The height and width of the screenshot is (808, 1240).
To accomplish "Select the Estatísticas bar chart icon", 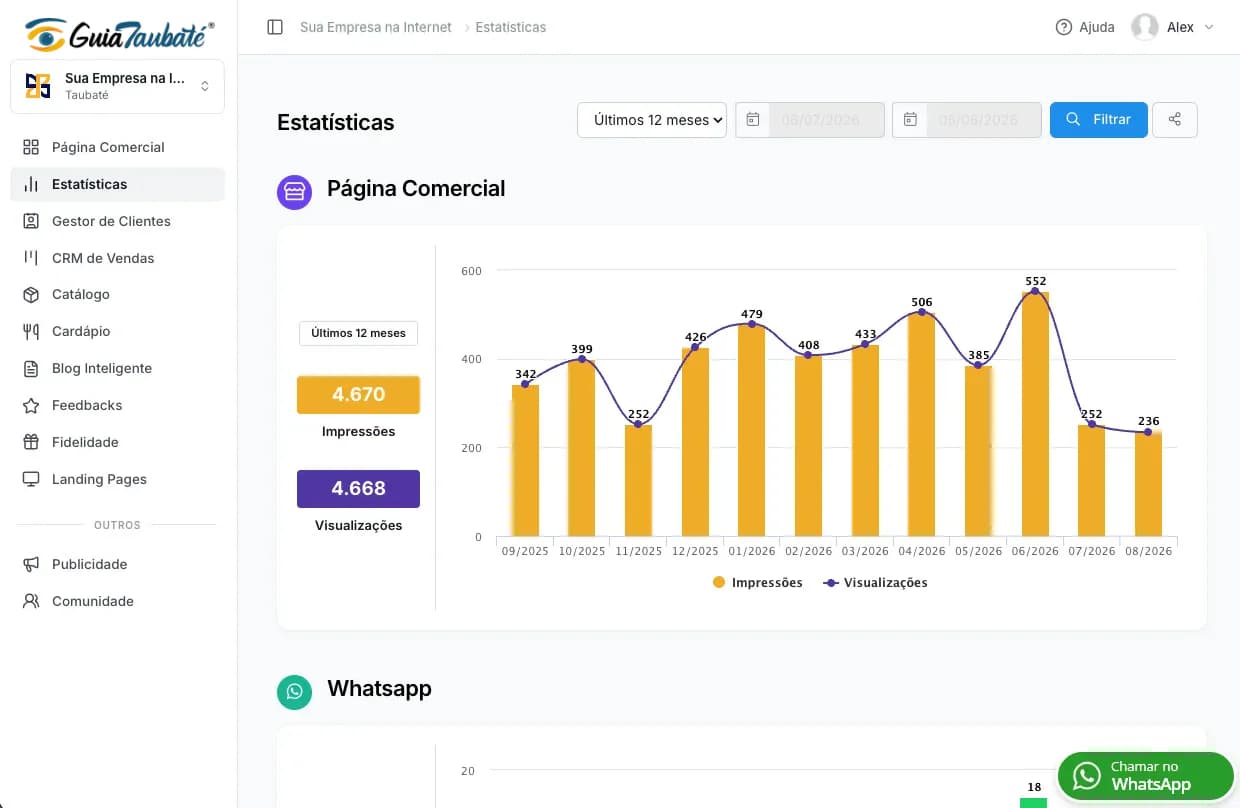I will tap(31, 184).
